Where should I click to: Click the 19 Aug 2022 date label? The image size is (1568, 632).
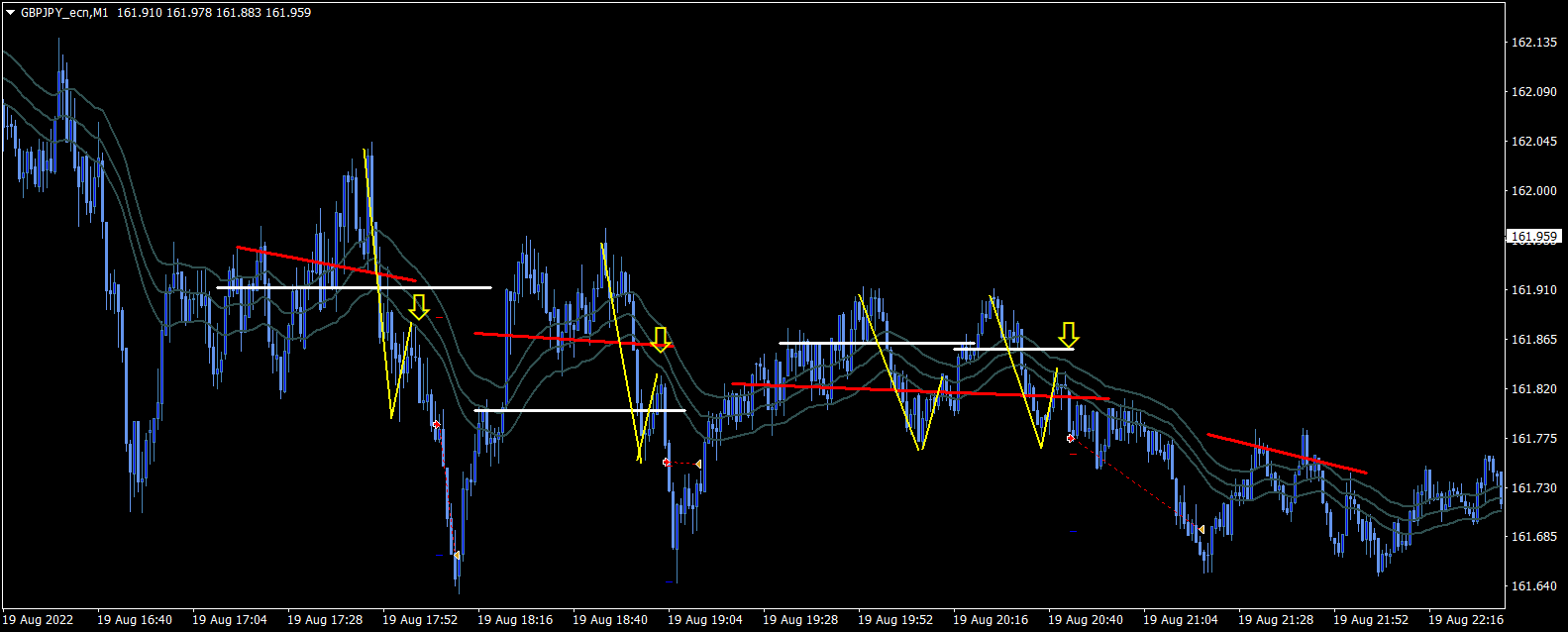(x=38, y=620)
